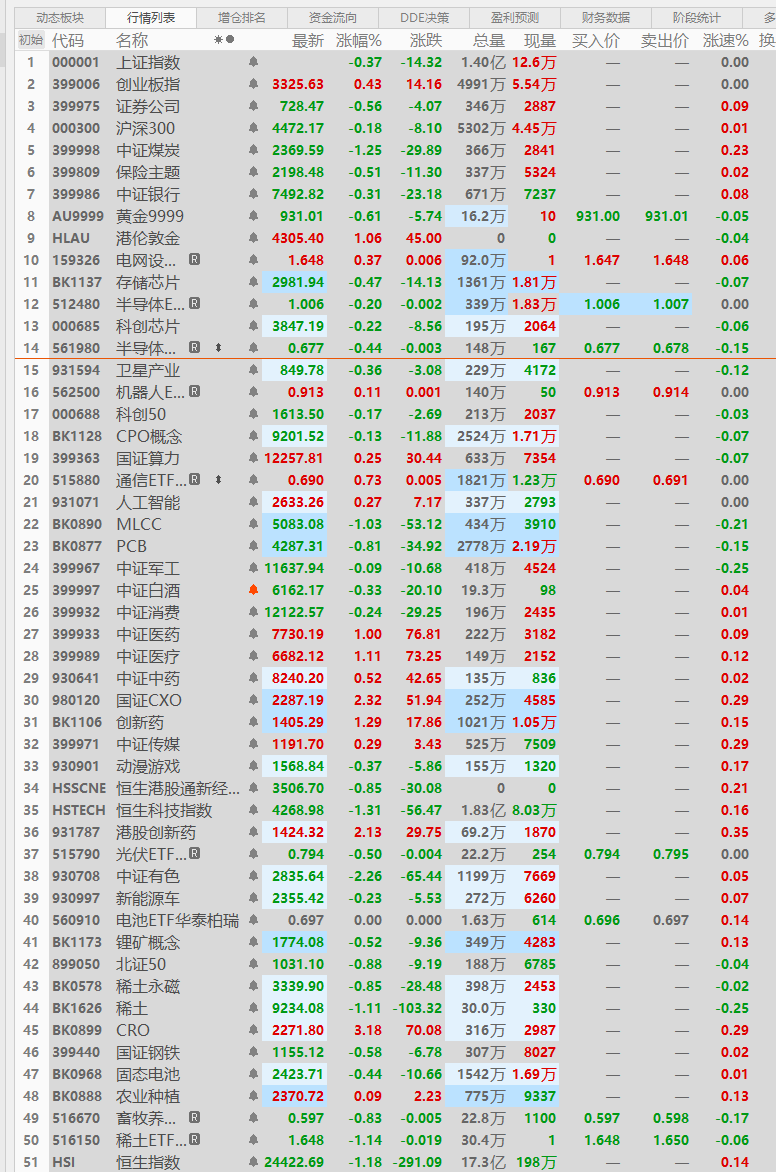Sort the list by 涨幅% column
The width and height of the screenshot is (776, 1172).
[x=359, y=40]
